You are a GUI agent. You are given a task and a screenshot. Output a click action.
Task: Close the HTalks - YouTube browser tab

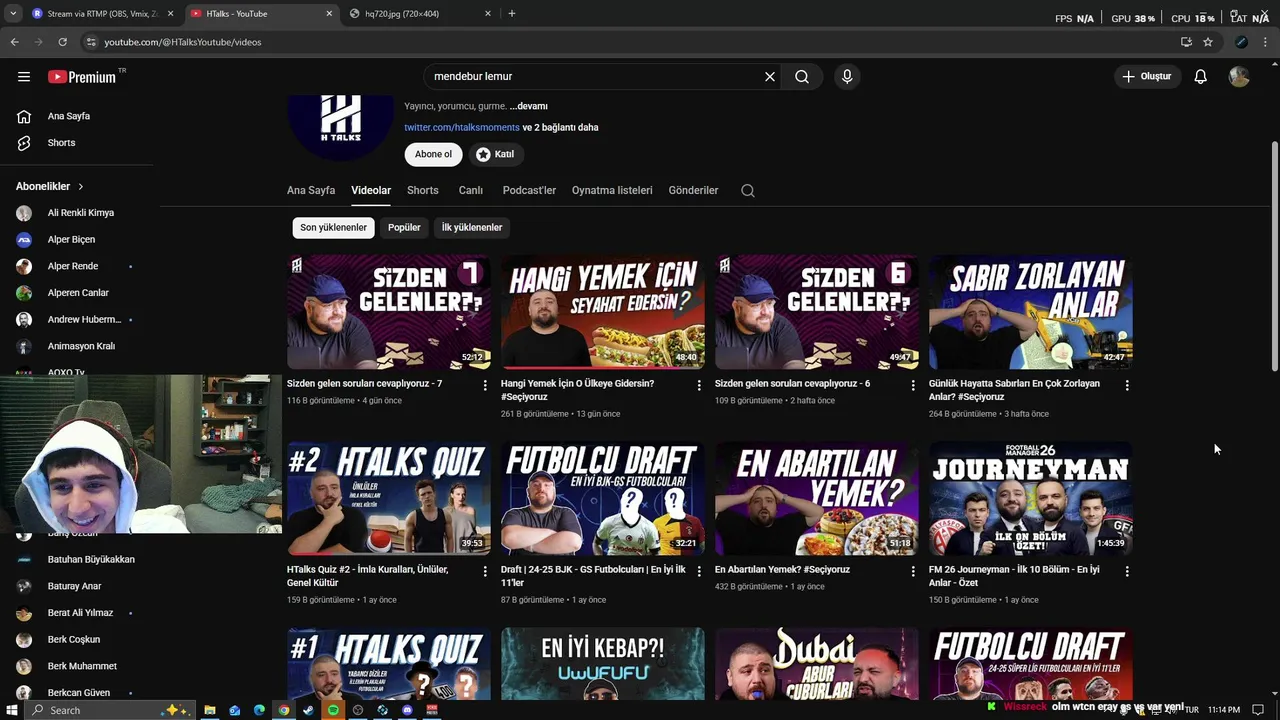click(x=330, y=14)
